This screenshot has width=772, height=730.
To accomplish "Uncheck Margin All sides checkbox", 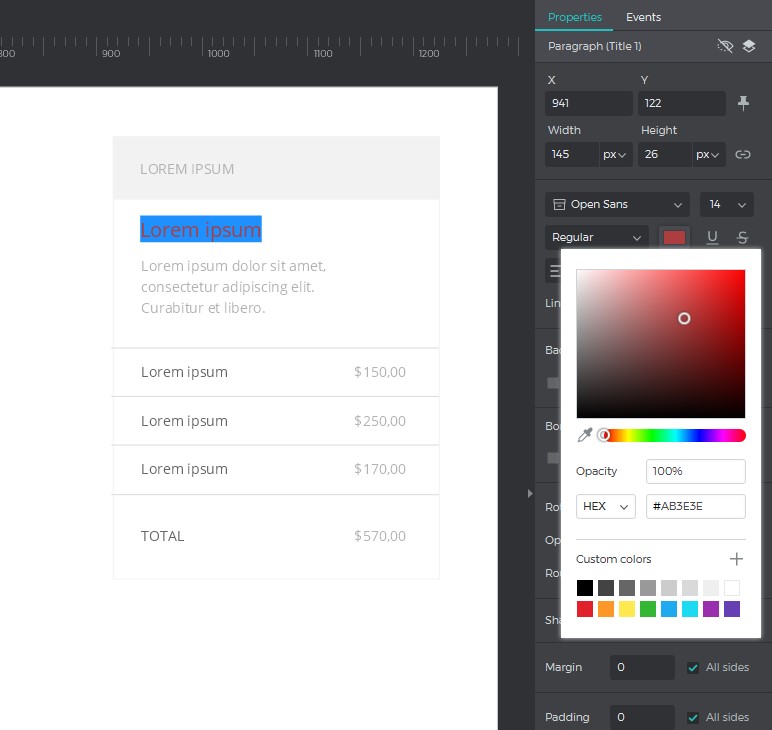I will click(x=693, y=667).
